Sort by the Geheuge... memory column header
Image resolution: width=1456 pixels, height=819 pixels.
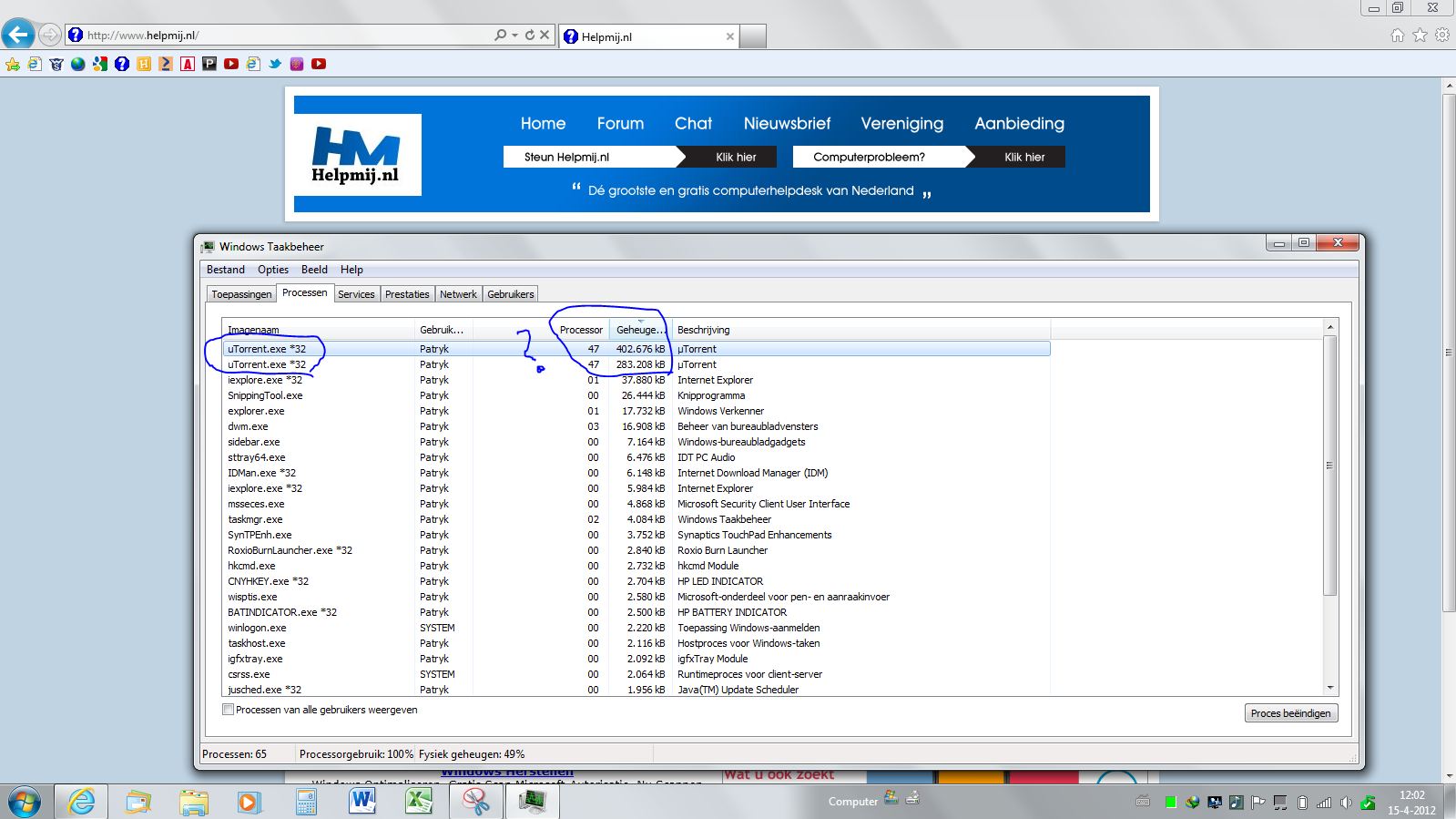click(640, 330)
